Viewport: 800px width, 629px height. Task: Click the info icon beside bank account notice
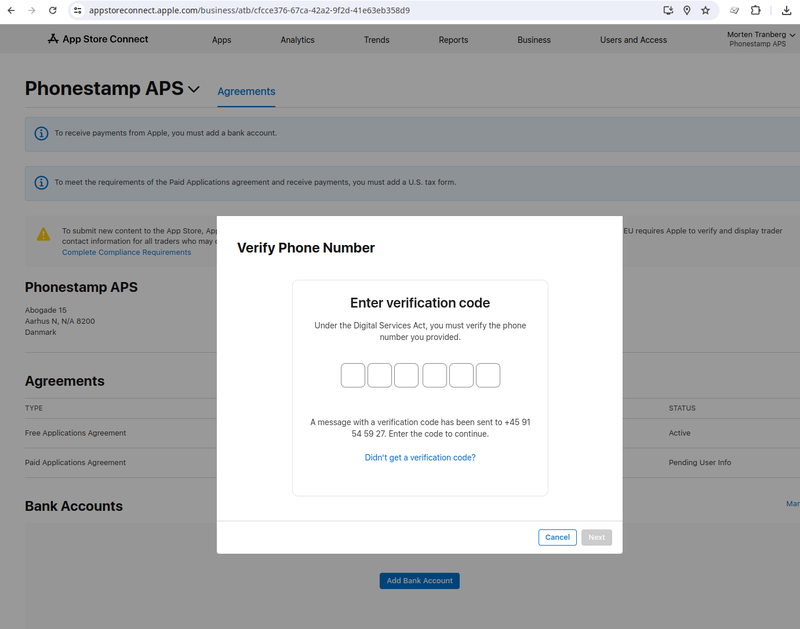click(x=41, y=133)
